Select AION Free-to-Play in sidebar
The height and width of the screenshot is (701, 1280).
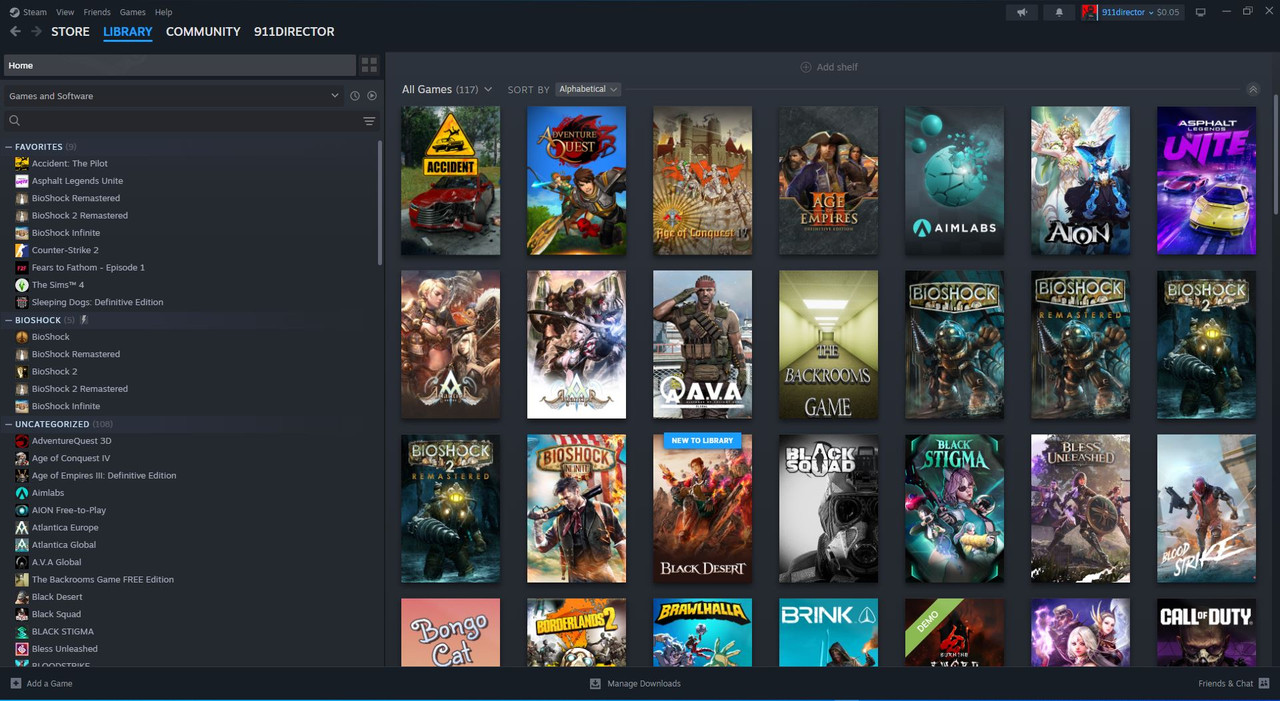(x=69, y=510)
